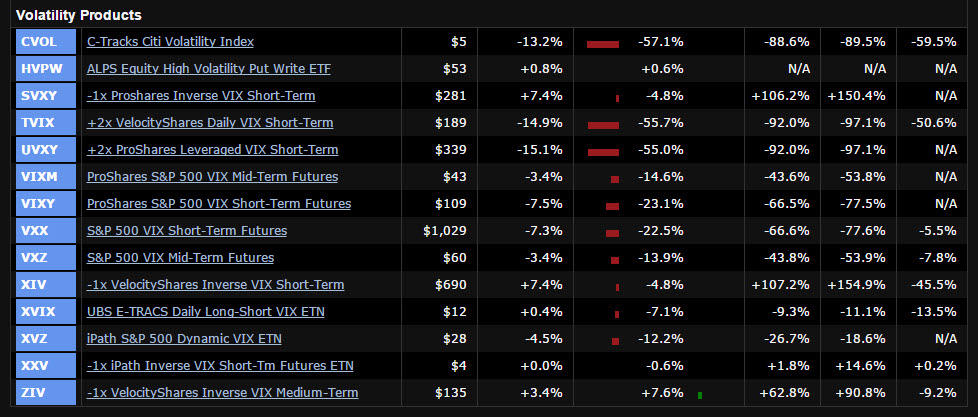
Task: Open ProShares S&P 500 VIX Mid-Term Futures link
Action: point(212,177)
